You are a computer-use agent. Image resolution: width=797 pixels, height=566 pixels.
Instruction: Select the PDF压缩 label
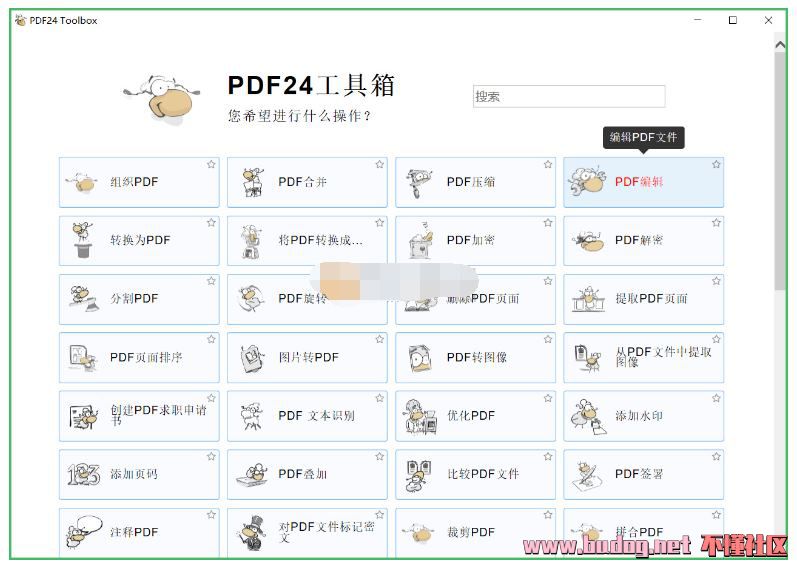point(471,182)
